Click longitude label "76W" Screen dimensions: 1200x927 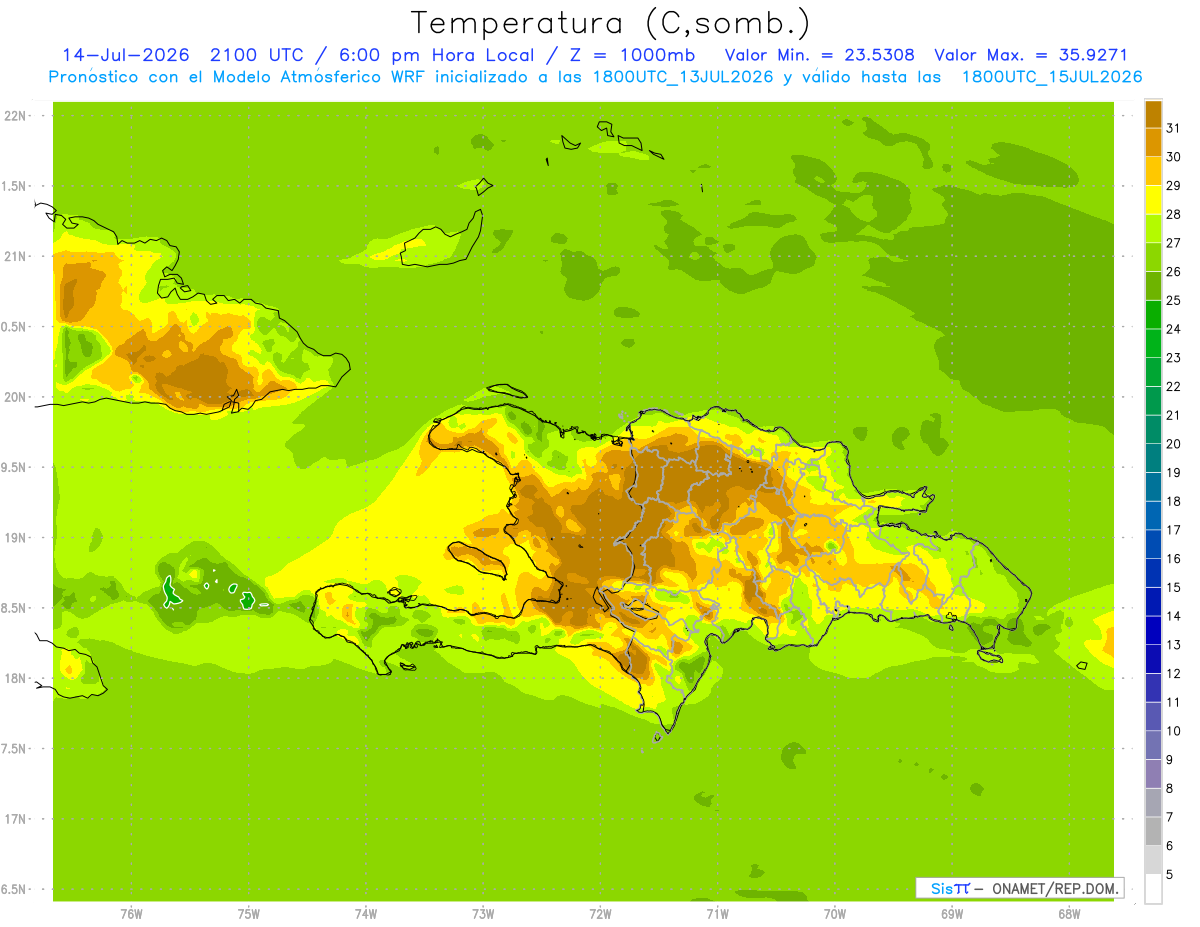coord(131,913)
